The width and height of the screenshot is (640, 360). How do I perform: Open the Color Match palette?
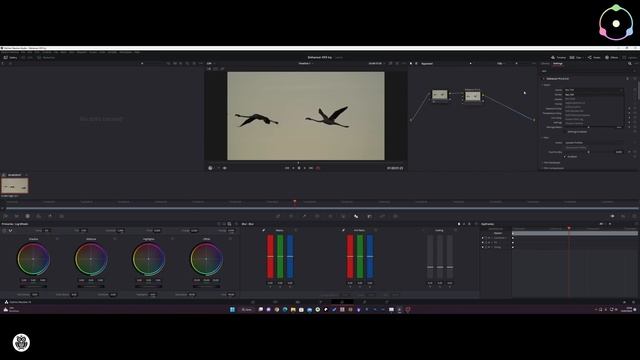tap(17, 216)
